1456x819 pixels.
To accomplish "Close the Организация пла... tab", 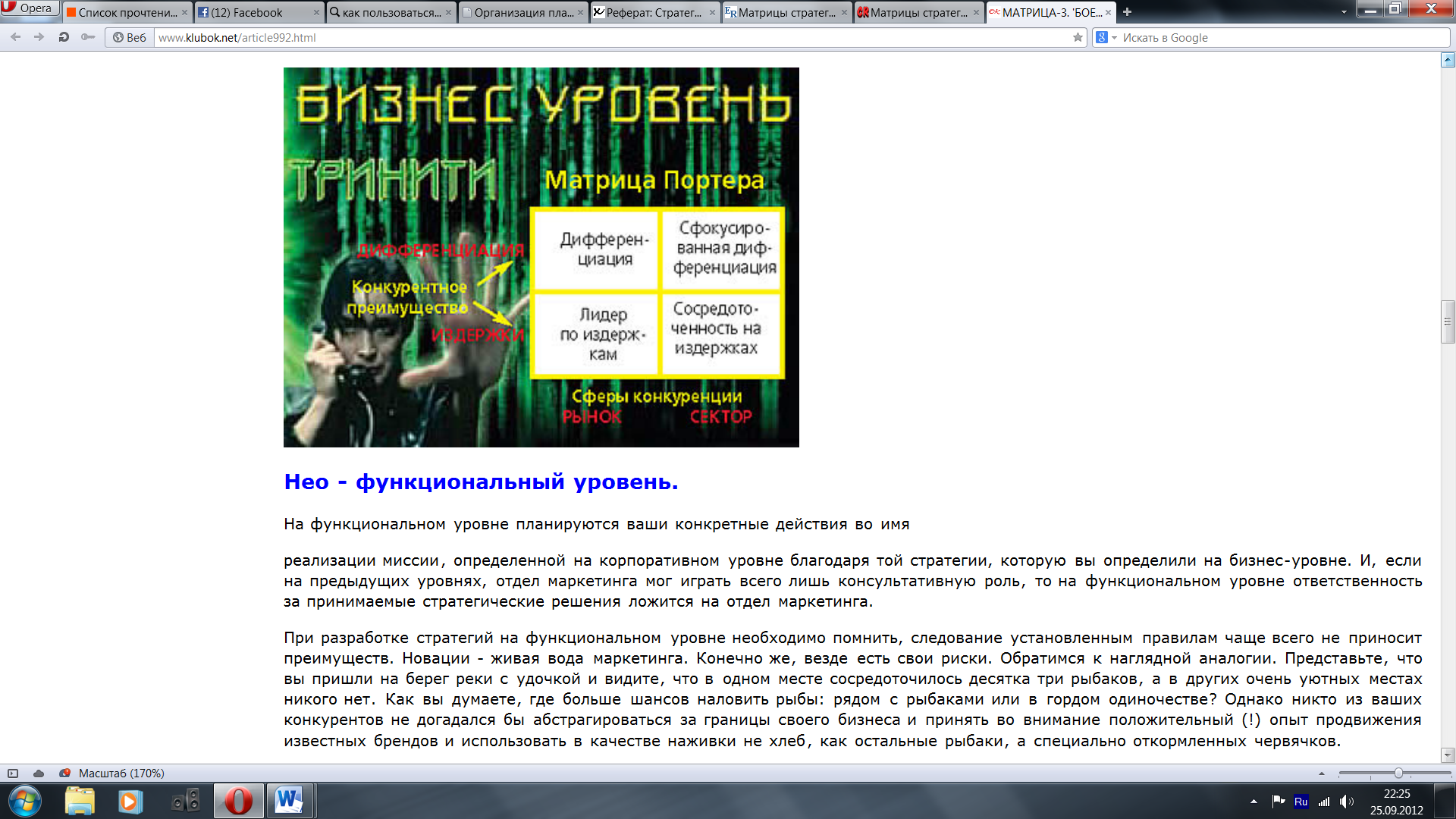I will (580, 12).
